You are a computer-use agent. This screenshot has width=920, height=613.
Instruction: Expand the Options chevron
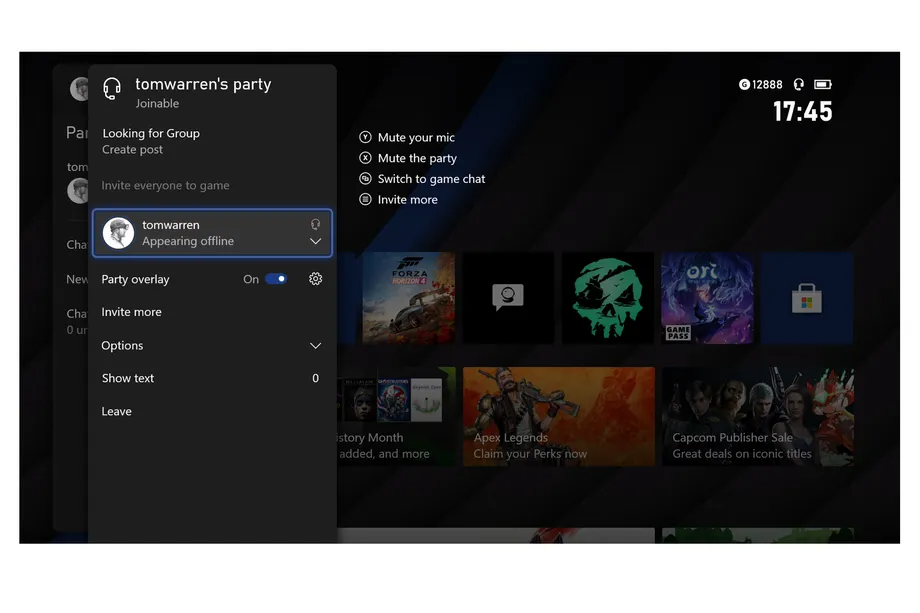pyautogui.click(x=316, y=346)
